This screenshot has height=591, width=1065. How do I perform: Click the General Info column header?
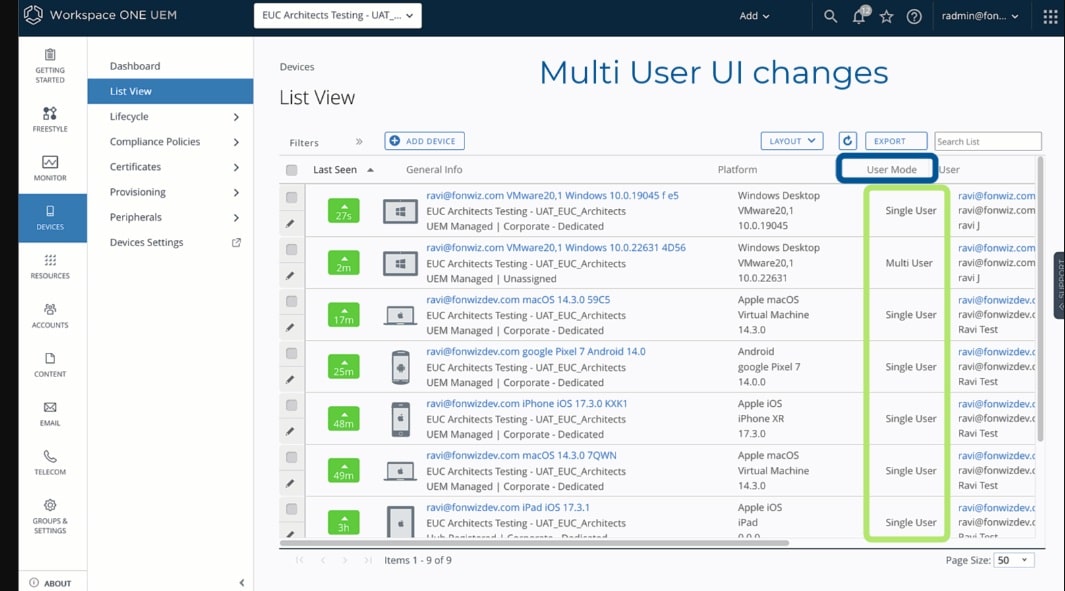tap(434, 169)
